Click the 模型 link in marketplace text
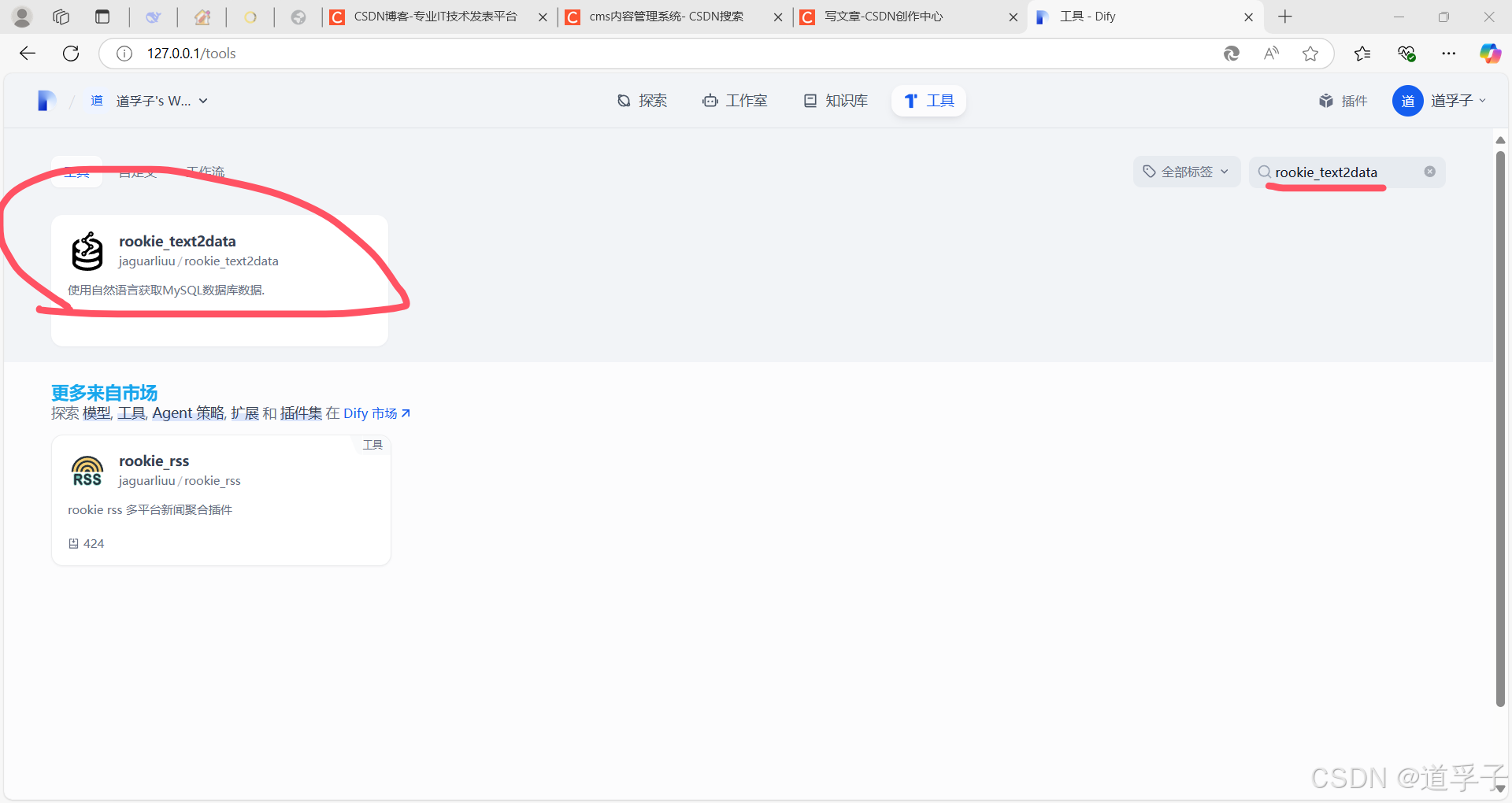 [x=97, y=413]
